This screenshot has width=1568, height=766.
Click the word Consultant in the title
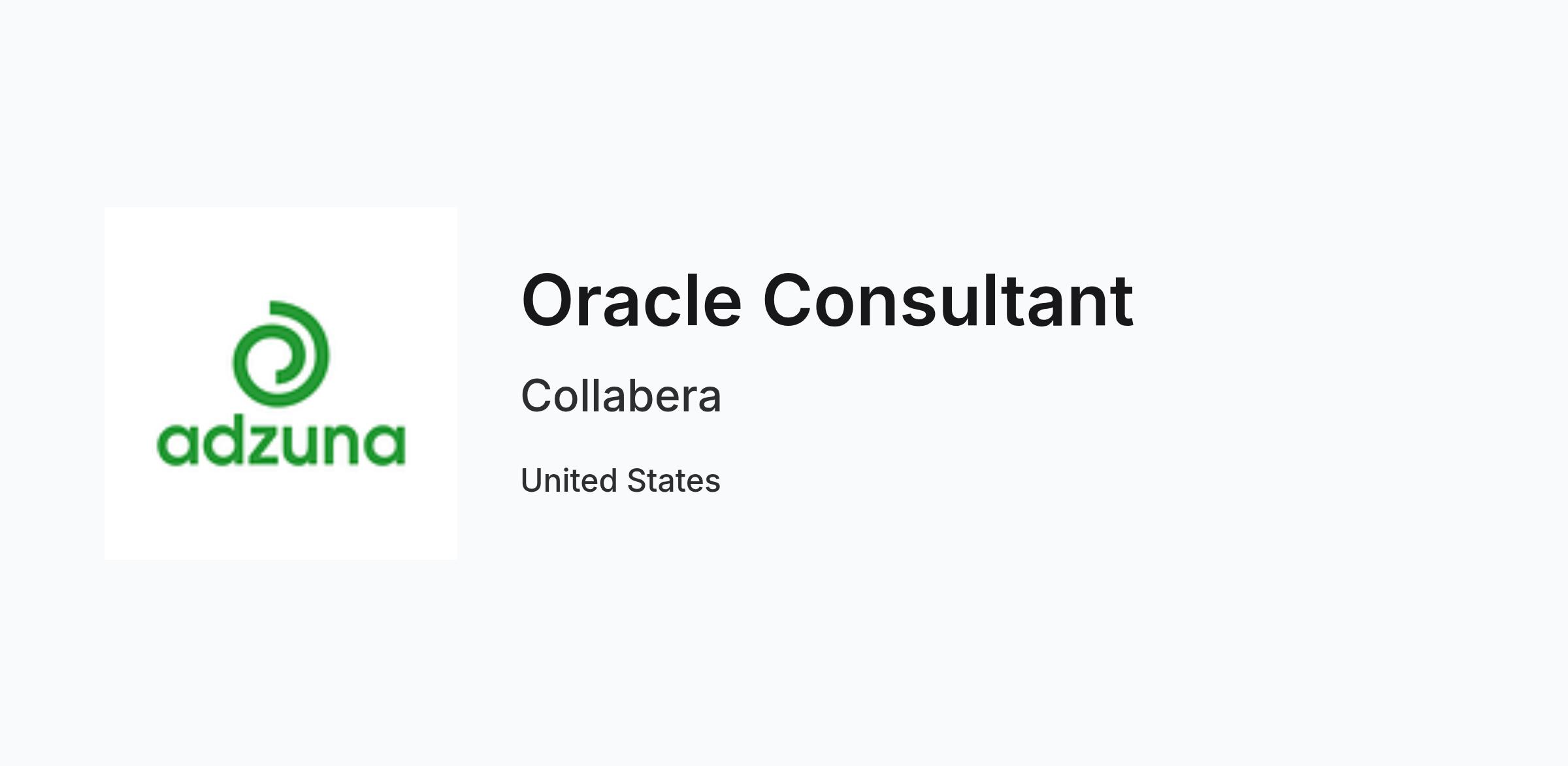tap(948, 301)
